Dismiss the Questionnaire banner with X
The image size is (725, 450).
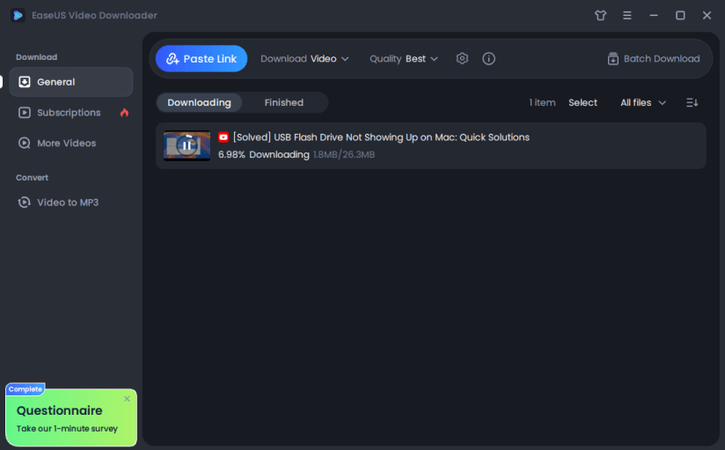pyautogui.click(x=127, y=399)
